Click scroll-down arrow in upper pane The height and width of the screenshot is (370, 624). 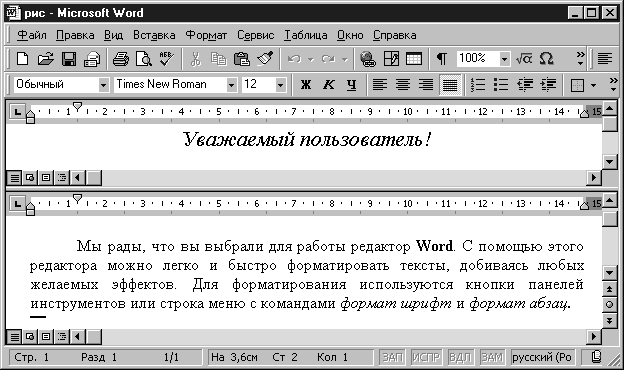click(610, 162)
